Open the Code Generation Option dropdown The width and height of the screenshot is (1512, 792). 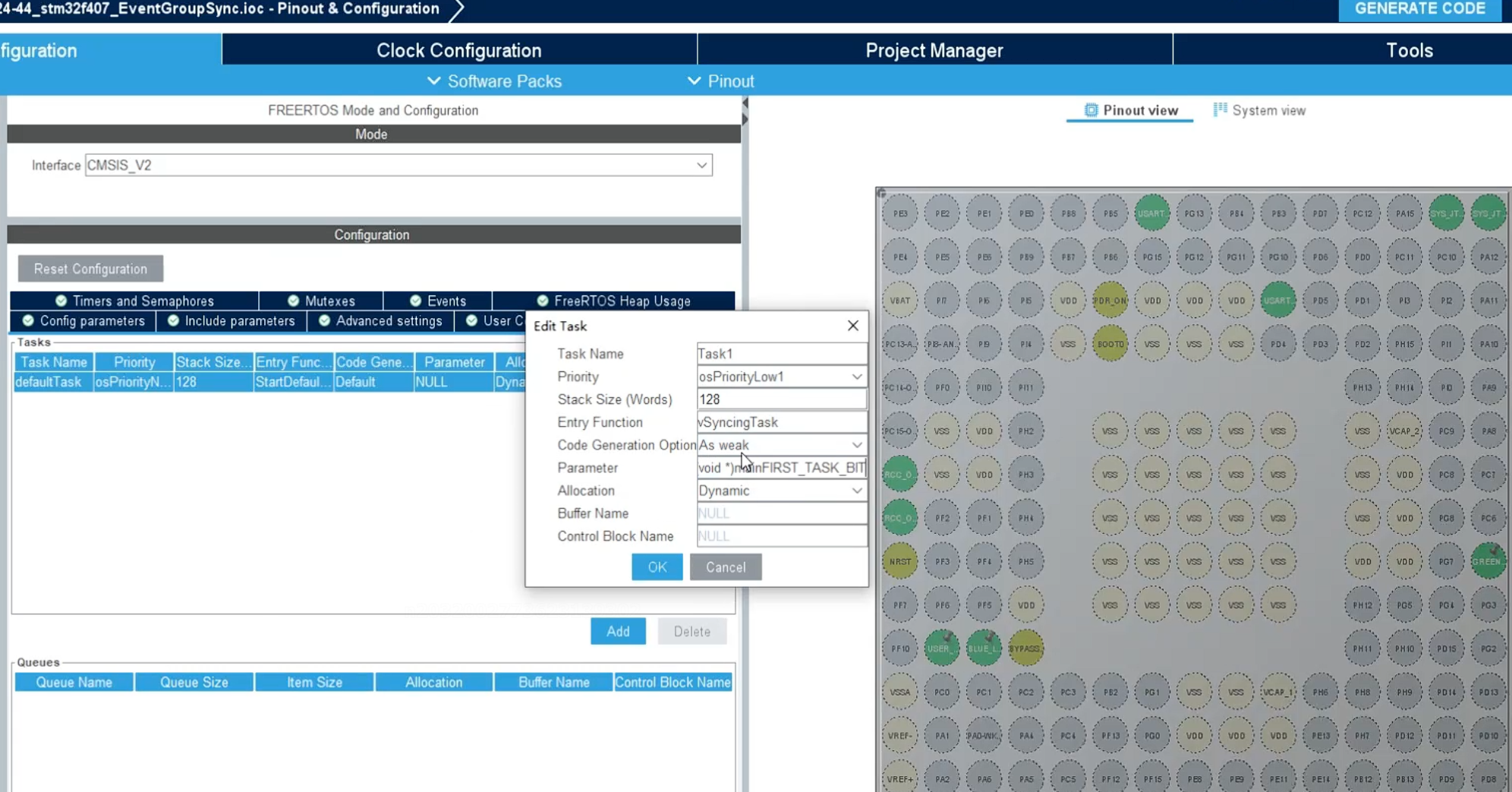point(782,445)
